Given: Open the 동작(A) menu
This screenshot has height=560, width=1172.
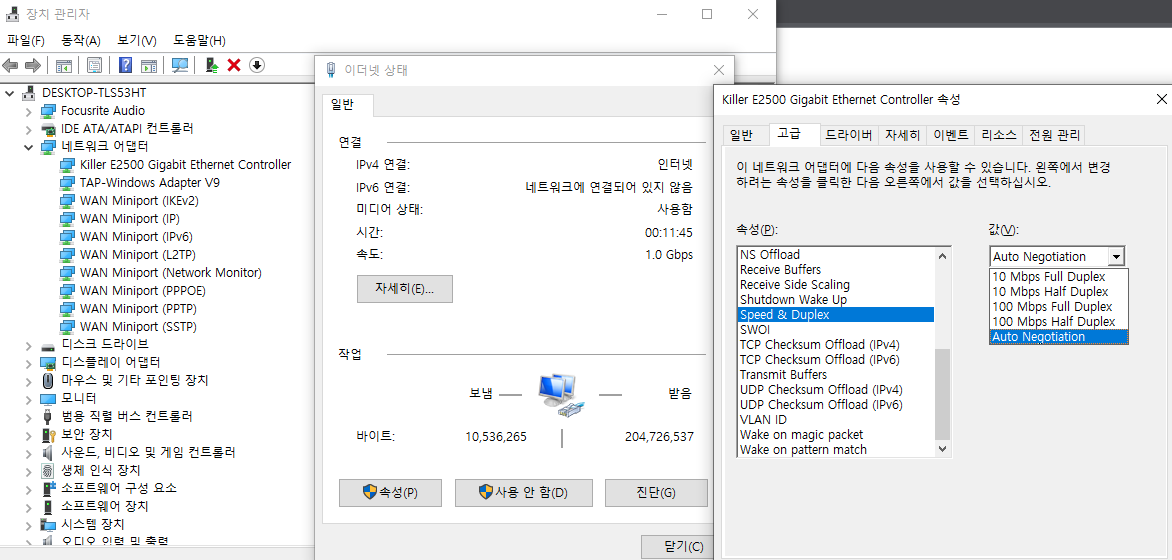Looking at the screenshot, I should click(x=80, y=41).
